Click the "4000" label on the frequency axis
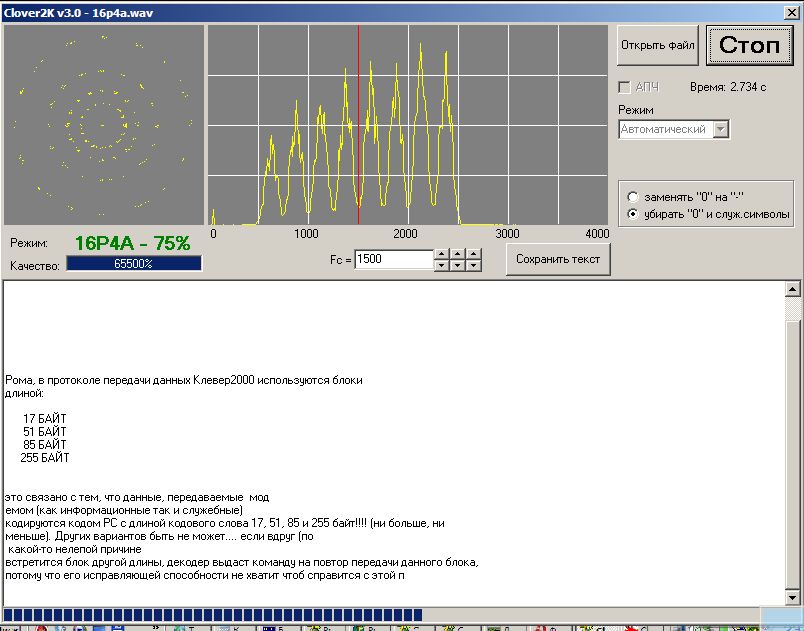Image resolution: width=804 pixels, height=631 pixels. (597, 234)
